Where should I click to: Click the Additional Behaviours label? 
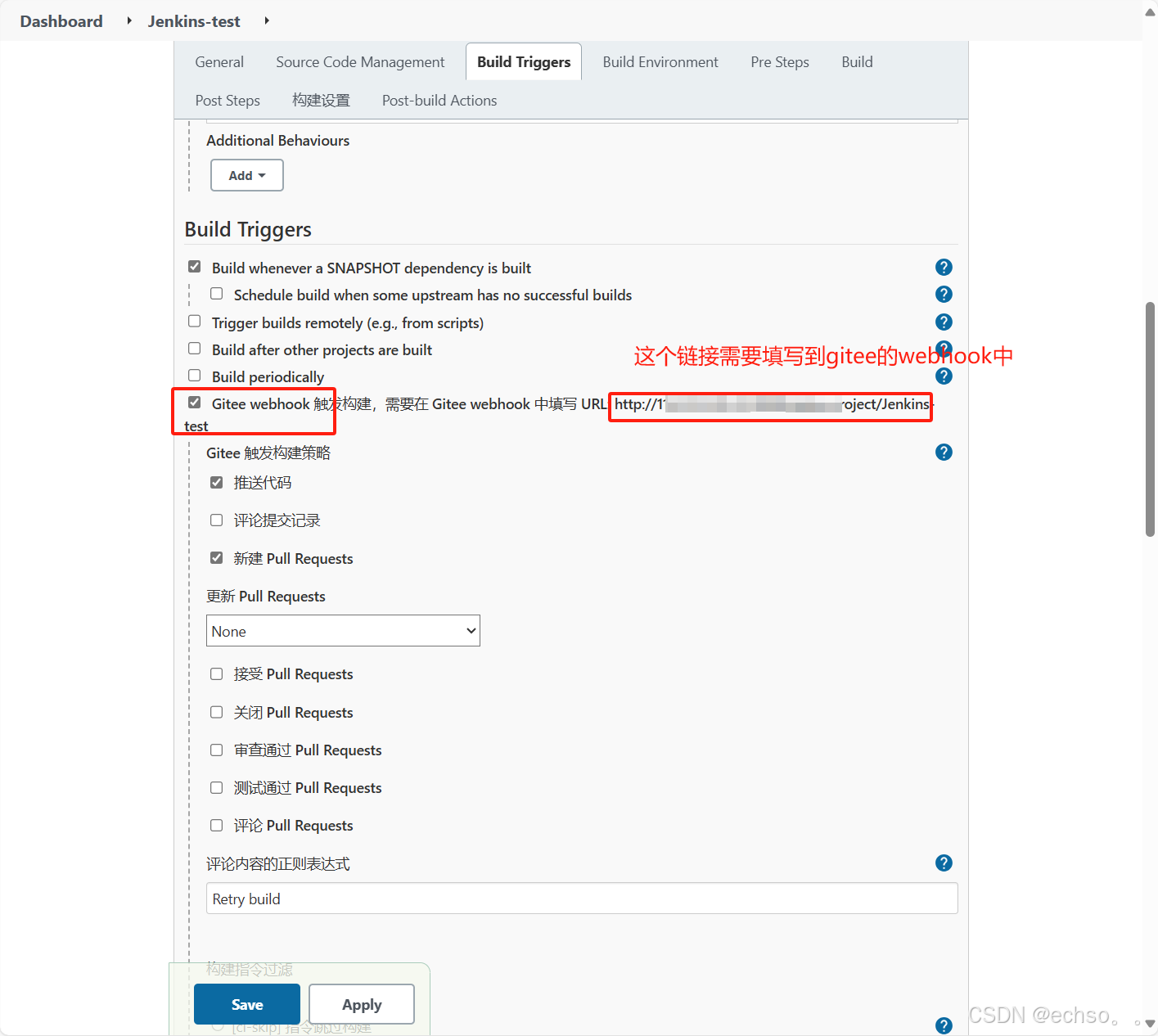tap(278, 141)
